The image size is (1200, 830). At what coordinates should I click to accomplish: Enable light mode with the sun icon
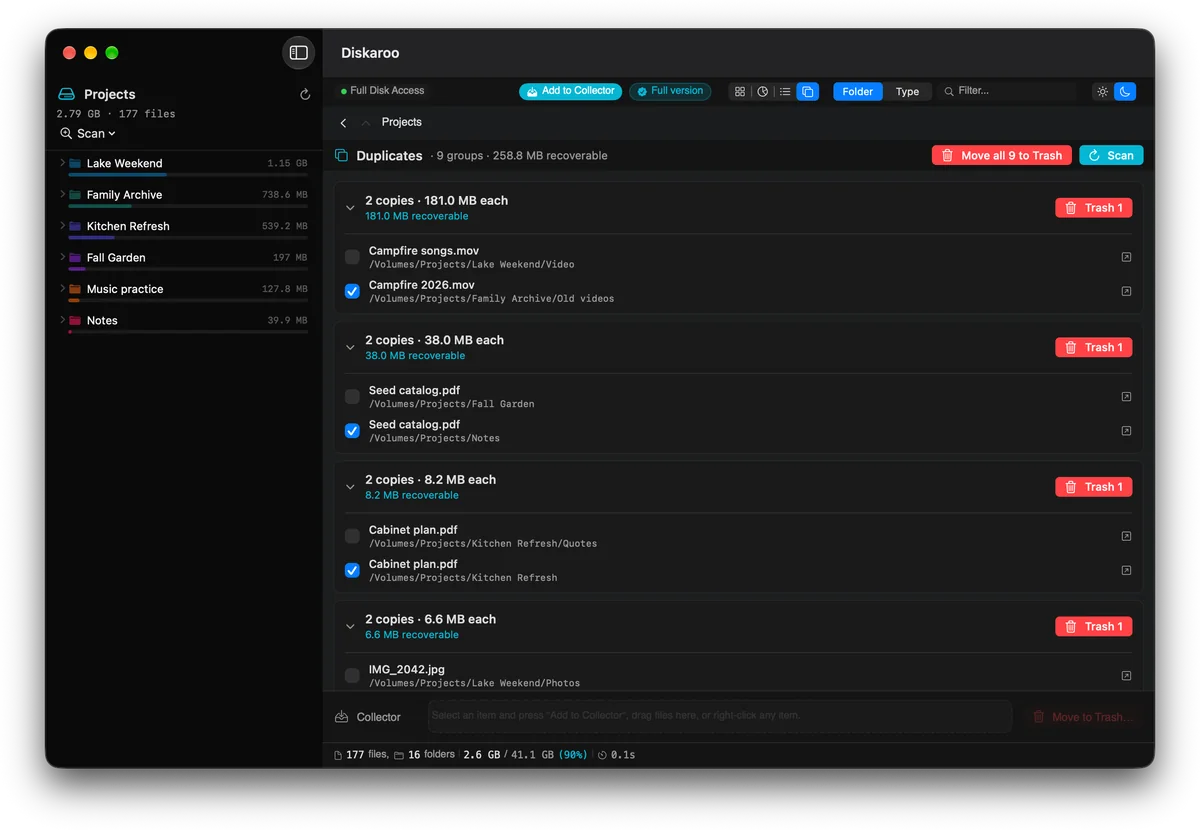[1102, 91]
